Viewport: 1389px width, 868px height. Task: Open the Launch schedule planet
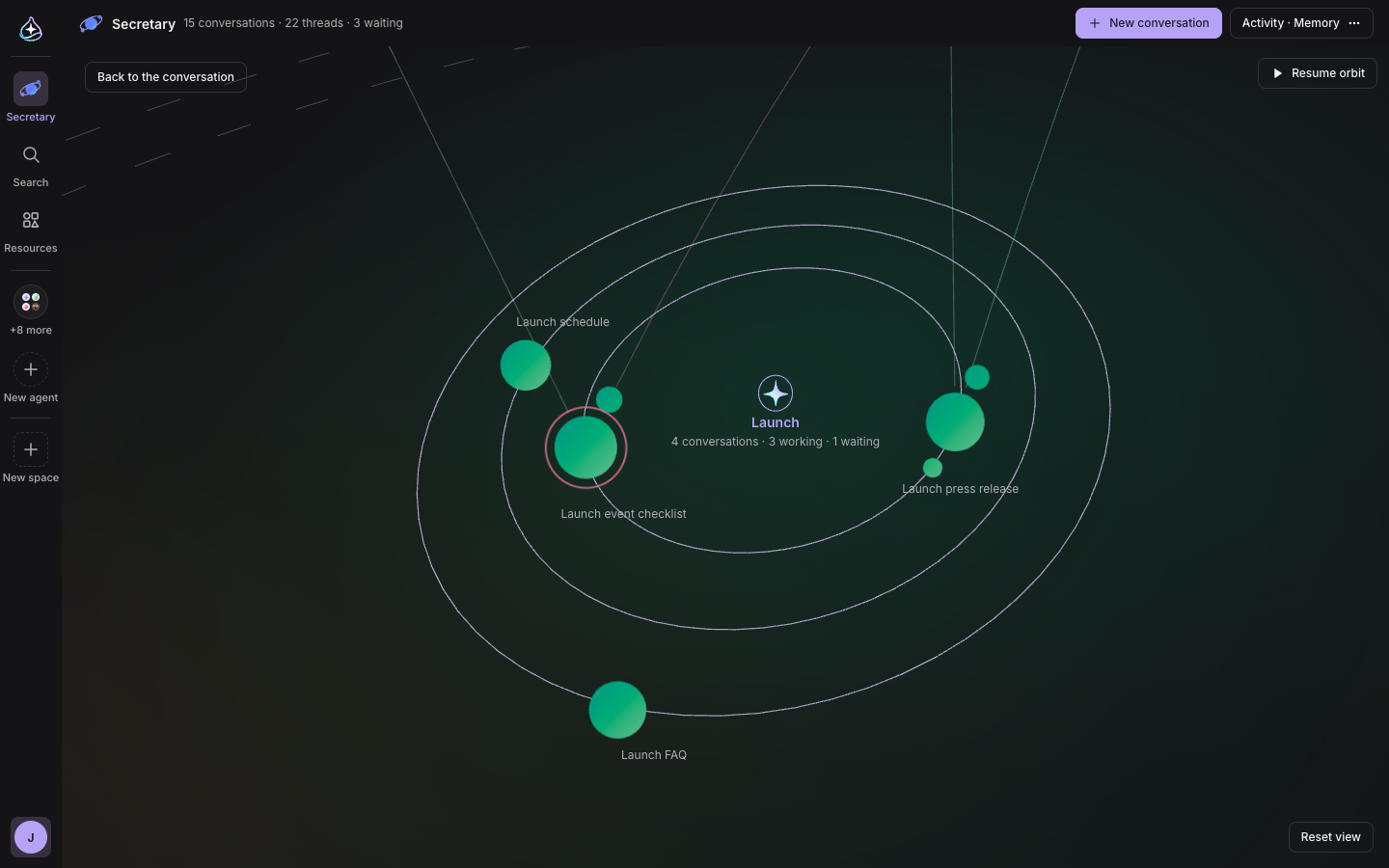click(x=526, y=366)
